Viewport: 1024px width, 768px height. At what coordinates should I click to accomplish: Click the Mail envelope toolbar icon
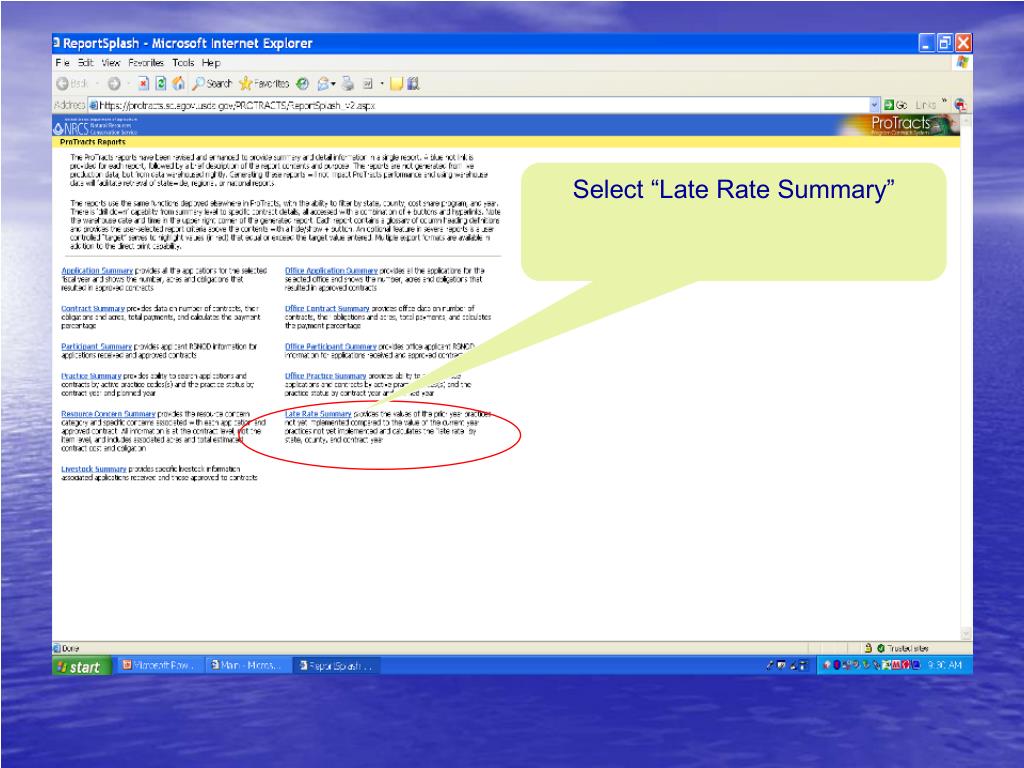(x=323, y=84)
